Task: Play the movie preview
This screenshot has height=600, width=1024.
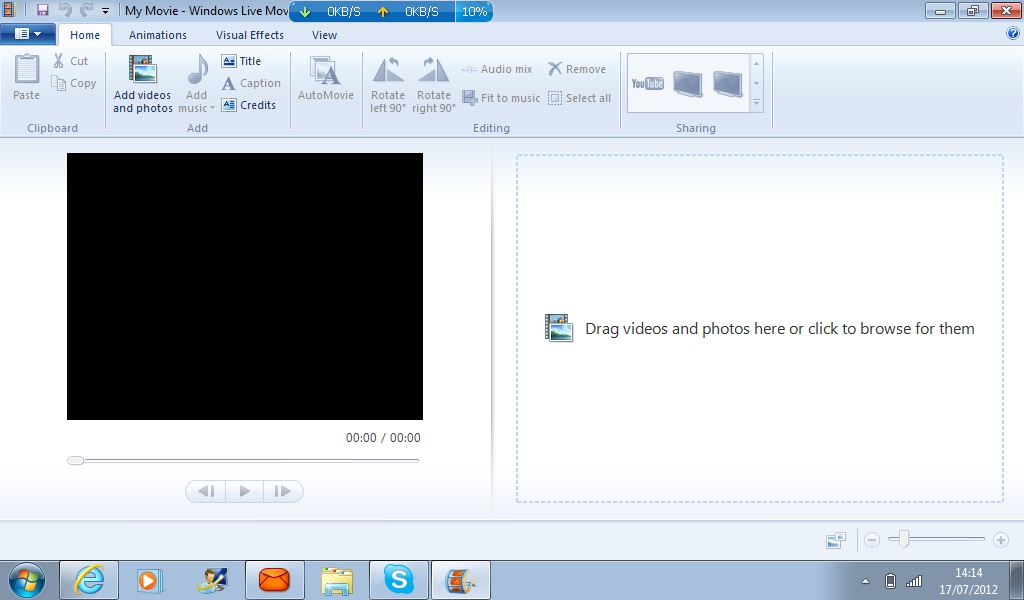Action: coord(245,491)
